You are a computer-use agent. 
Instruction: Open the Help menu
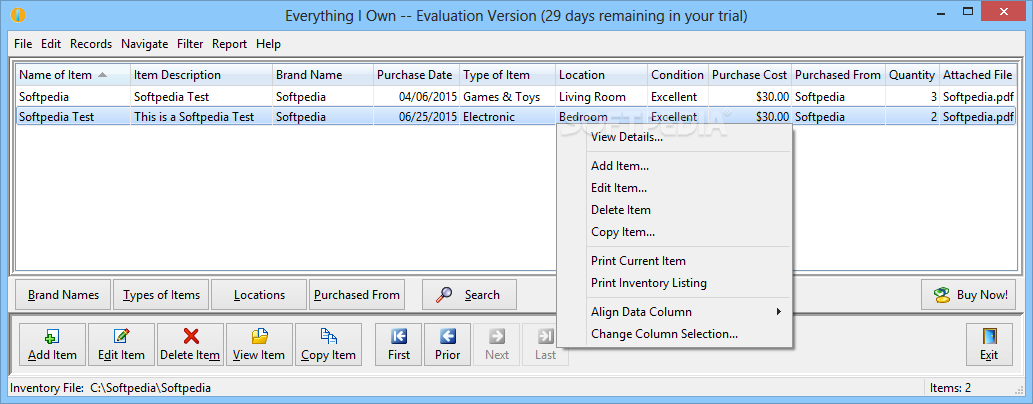[268, 44]
